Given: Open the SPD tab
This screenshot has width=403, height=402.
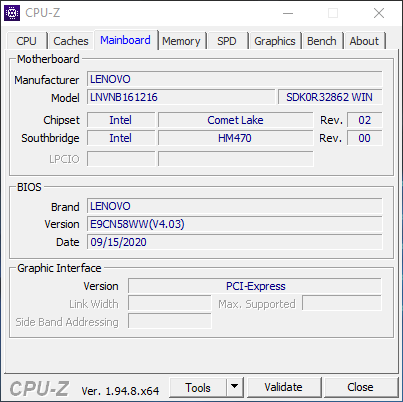Looking at the screenshot, I should pyautogui.click(x=227, y=41).
